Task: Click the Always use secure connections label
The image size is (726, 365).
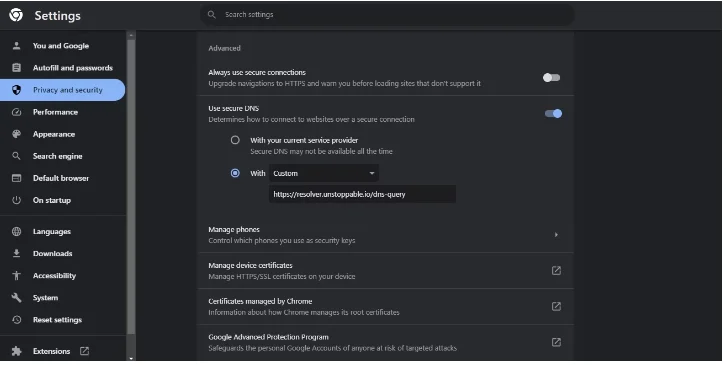Action: [257, 72]
